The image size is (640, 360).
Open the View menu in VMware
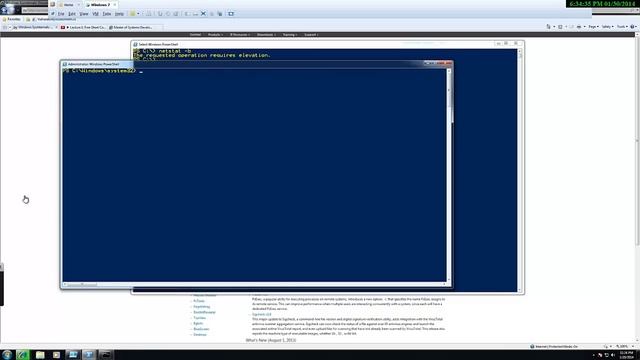coord(84,14)
